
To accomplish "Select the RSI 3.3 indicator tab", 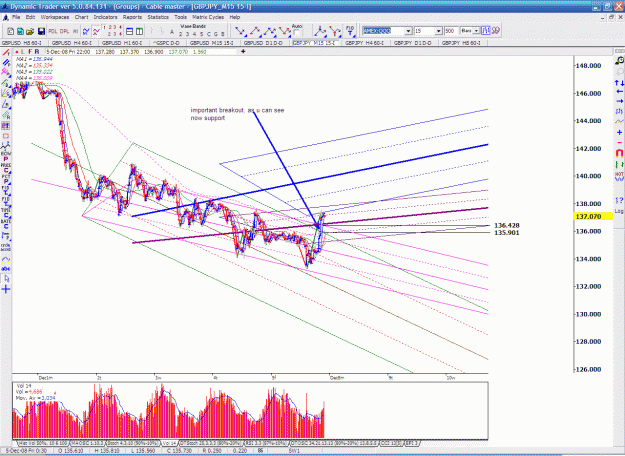I will tap(266, 443).
